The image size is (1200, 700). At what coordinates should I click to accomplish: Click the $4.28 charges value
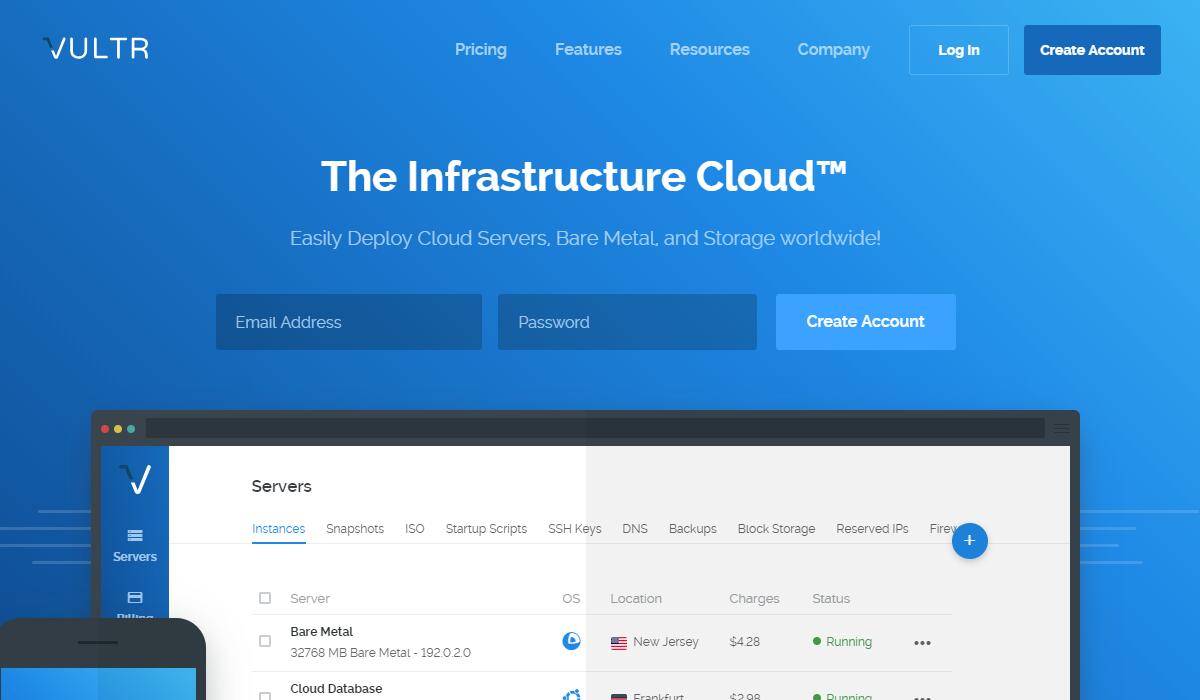(x=744, y=642)
